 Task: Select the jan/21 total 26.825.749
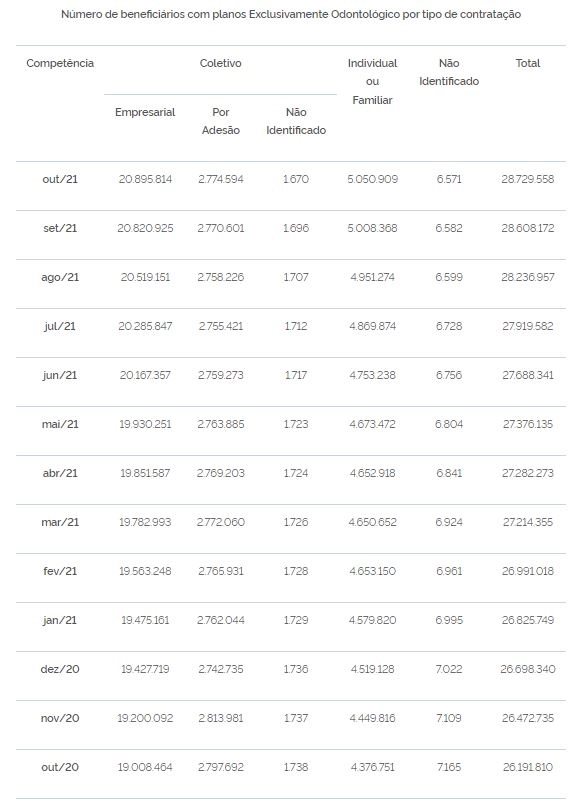point(527,620)
